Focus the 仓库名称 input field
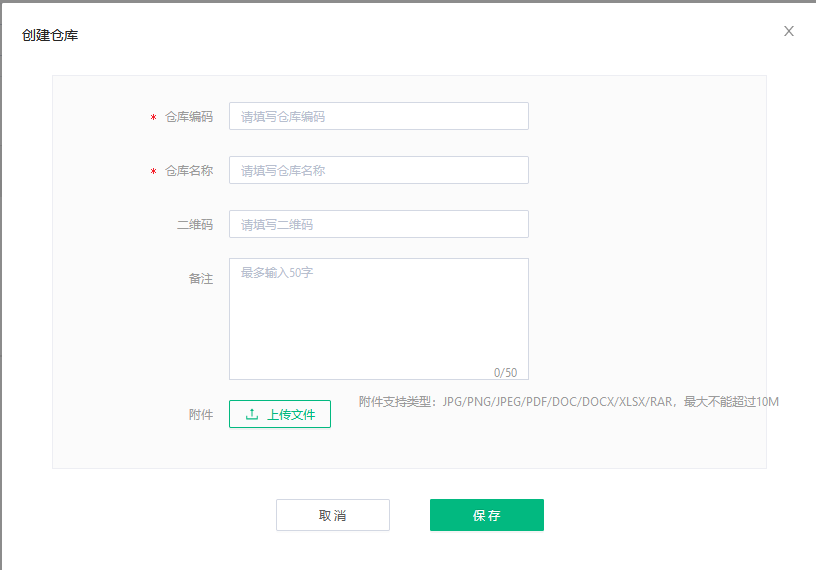The height and width of the screenshot is (570, 816). coord(379,170)
